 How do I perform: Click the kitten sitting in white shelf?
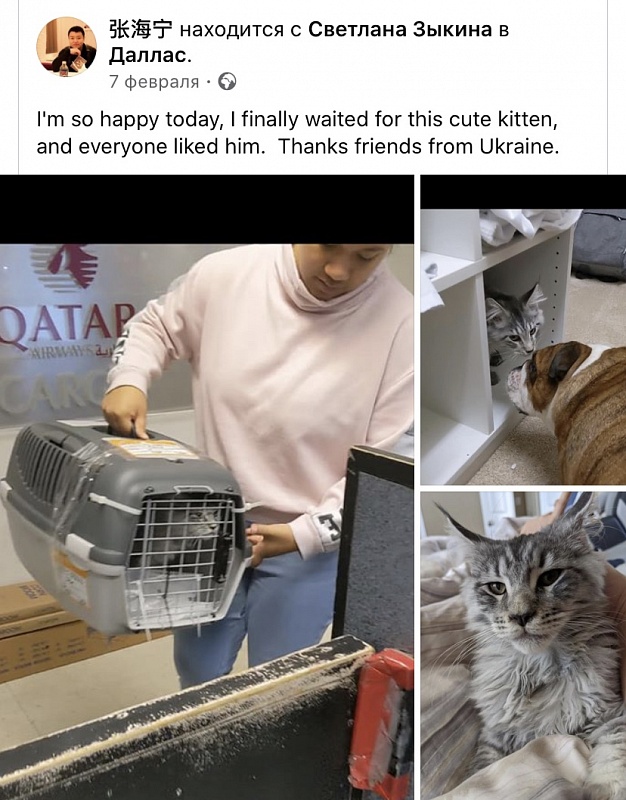[514, 326]
